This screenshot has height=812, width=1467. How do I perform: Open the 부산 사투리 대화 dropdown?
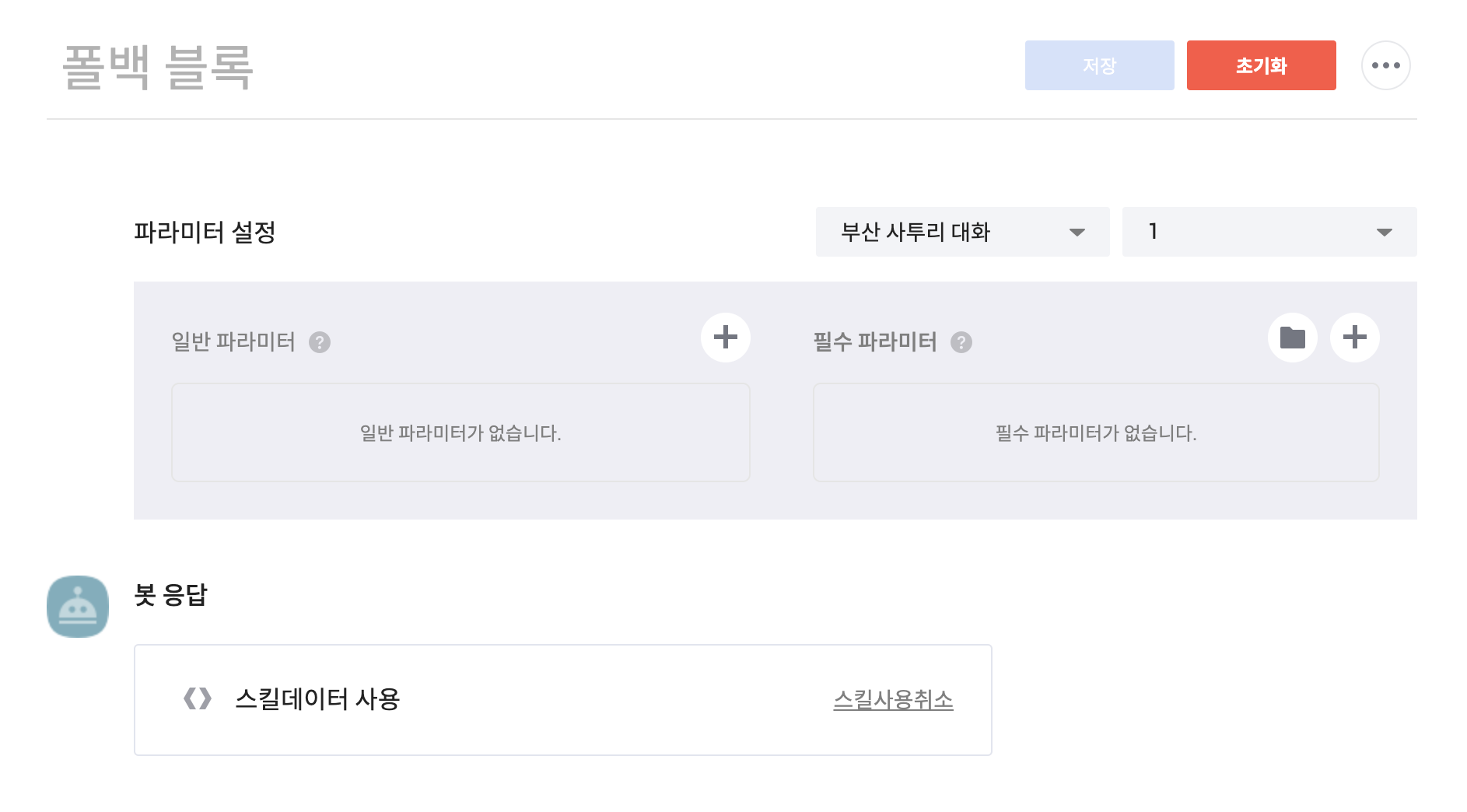point(962,232)
